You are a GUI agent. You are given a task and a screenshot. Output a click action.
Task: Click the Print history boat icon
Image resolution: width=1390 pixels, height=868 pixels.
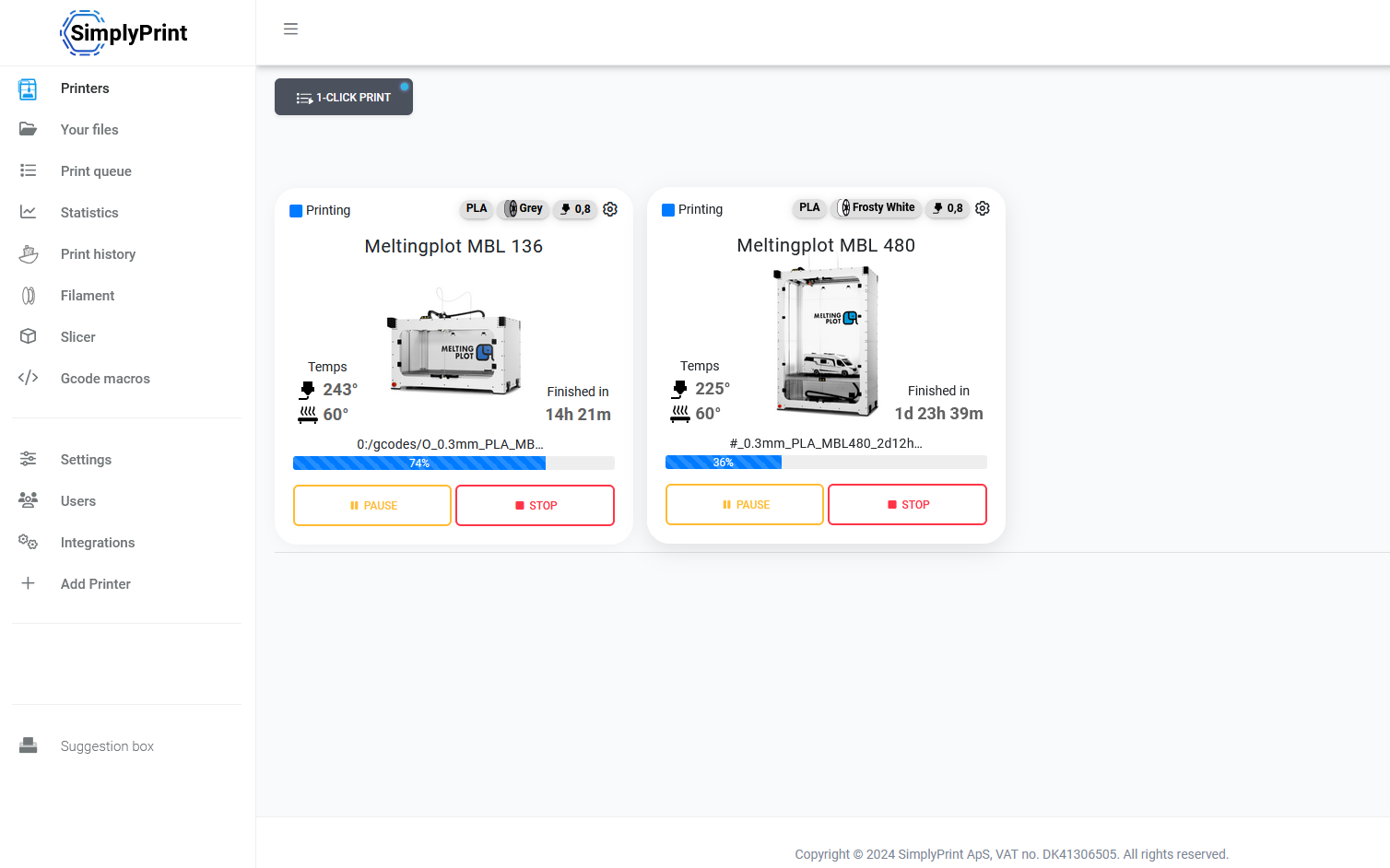tap(28, 254)
